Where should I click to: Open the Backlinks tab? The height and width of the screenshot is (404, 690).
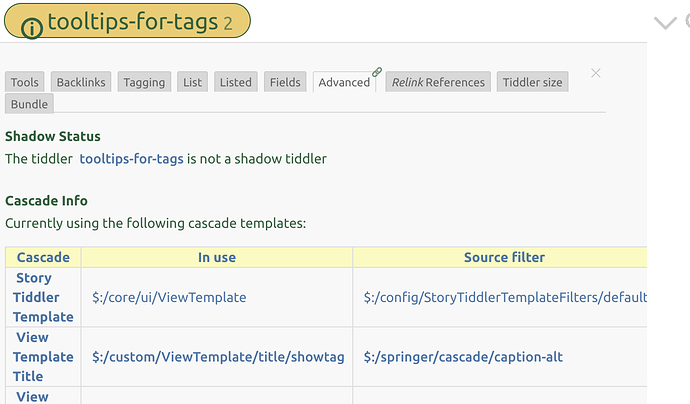(x=80, y=82)
